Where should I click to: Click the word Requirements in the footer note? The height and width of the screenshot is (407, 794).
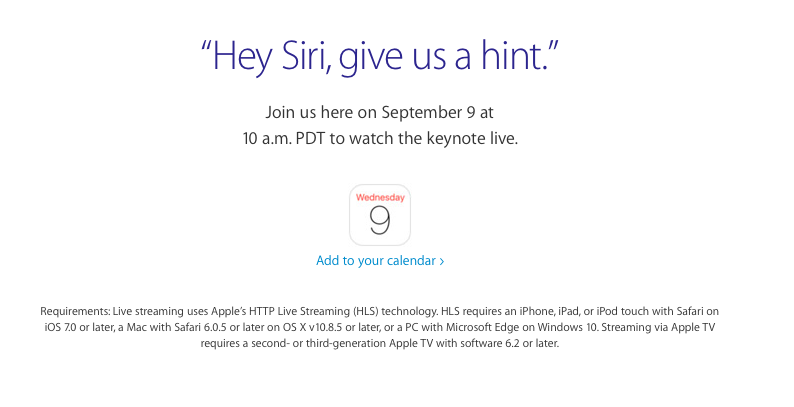(x=74, y=311)
